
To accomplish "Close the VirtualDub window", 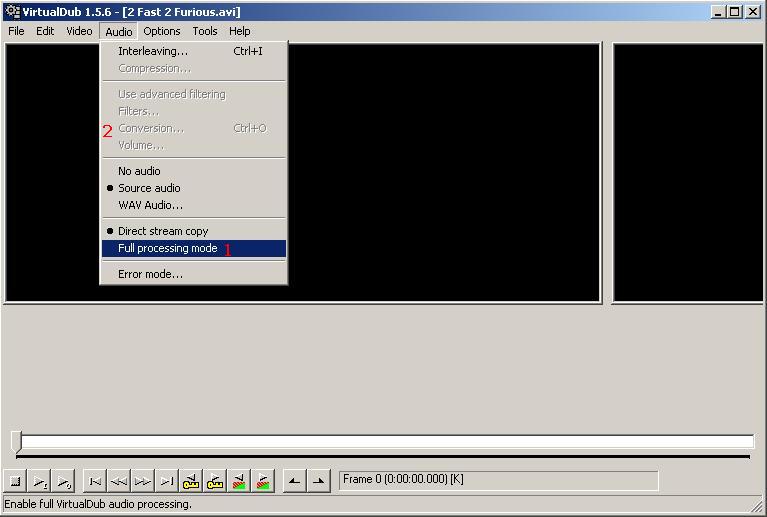I will [753, 12].
